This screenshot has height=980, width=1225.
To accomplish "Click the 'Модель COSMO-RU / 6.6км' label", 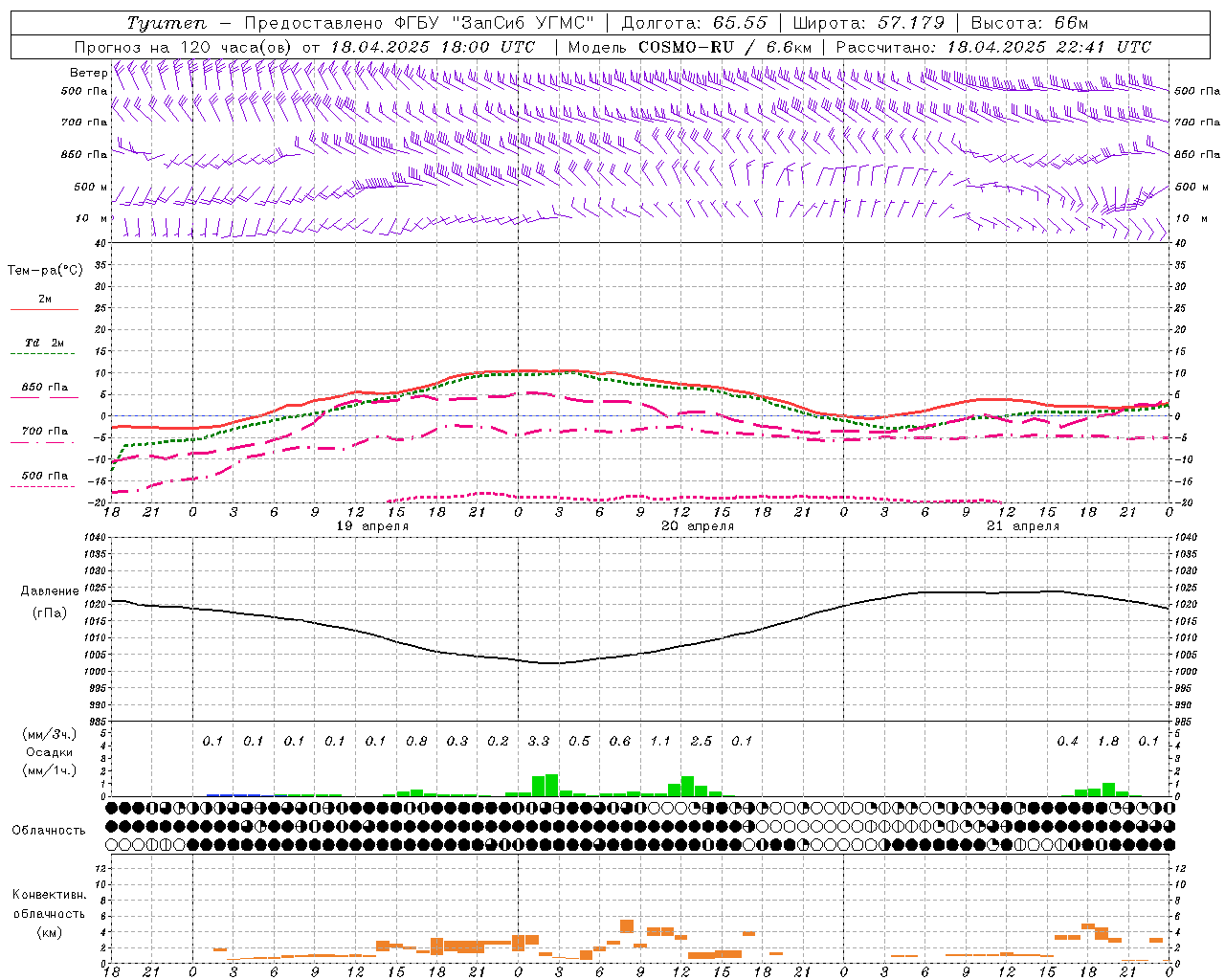I will [x=689, y=47].
